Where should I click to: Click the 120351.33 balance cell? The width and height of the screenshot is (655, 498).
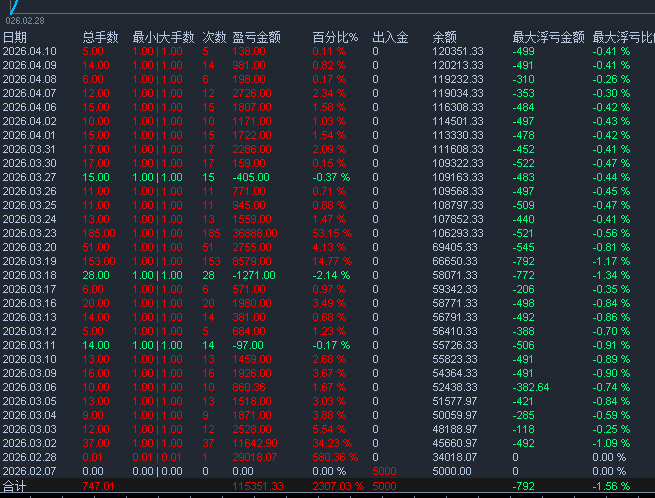pyautogui.click(x=458, y=51)
